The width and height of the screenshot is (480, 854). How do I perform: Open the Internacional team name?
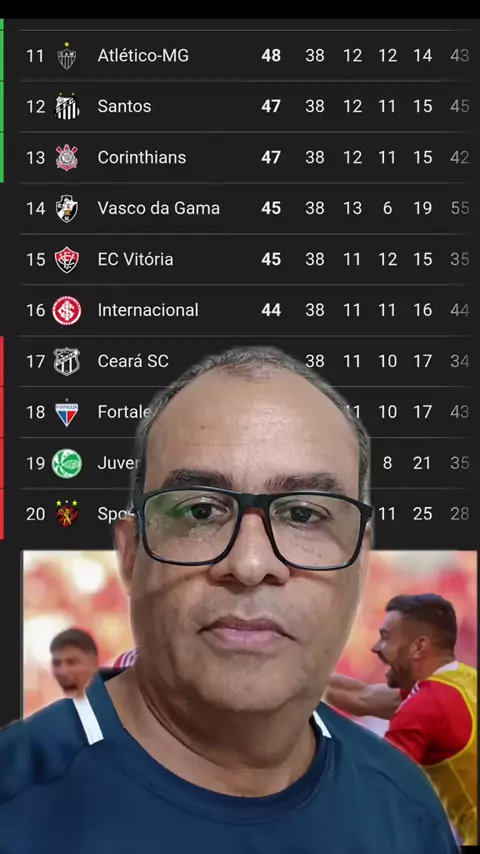(x=148, y=310)
